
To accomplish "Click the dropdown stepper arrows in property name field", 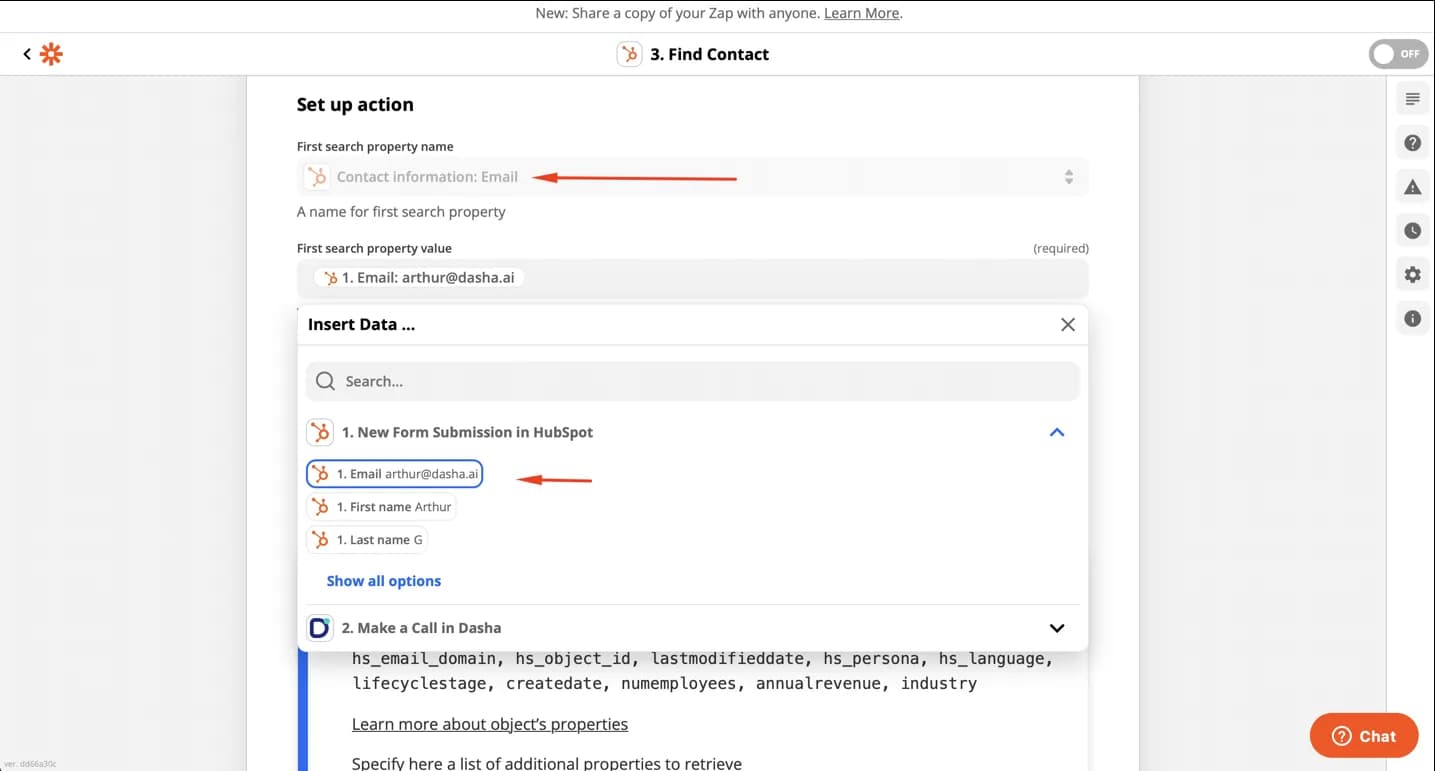I will [1068, 177].
